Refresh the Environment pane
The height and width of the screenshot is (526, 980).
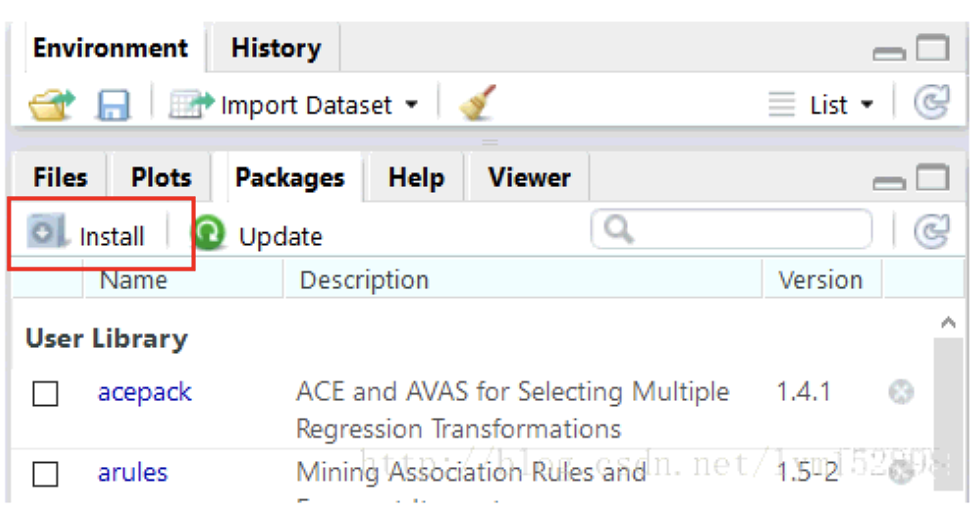(x=932, y=103)
